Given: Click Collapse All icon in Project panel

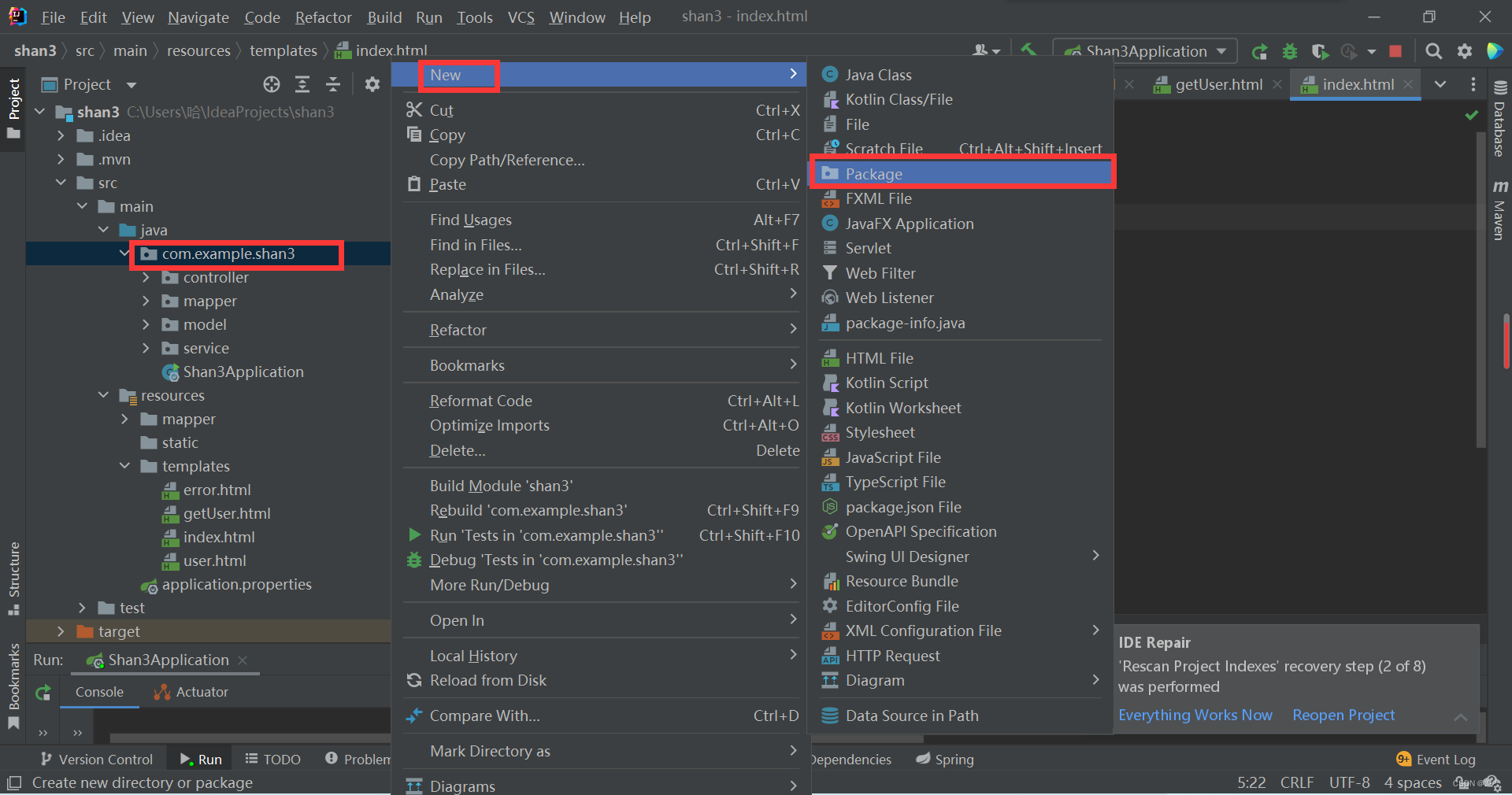Looking at the screenshot, I should (x=333, y=84).
